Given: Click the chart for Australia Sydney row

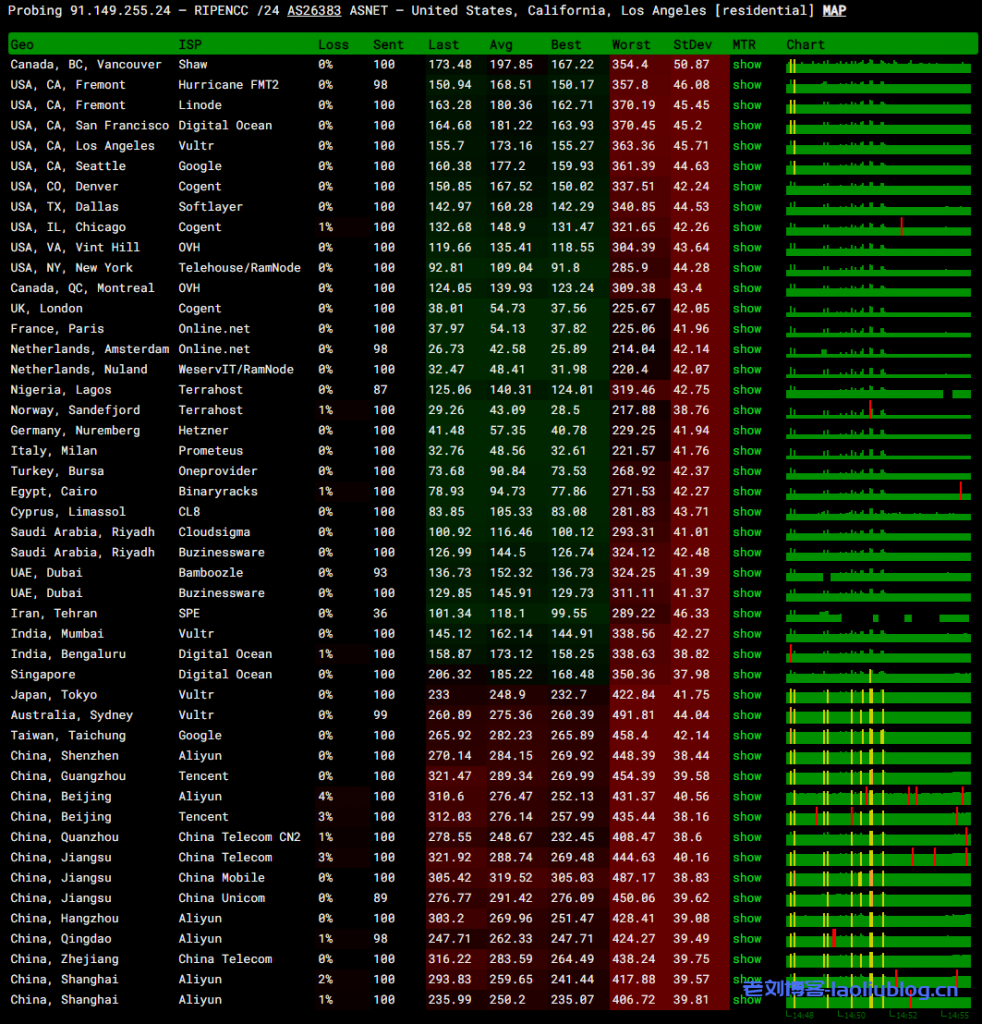Looking at the screenshot, I should click(878, 716).
